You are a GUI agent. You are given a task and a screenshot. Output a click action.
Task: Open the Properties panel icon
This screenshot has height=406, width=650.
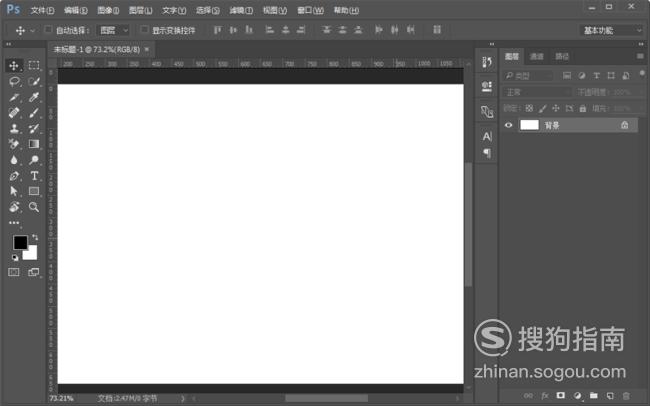[x=487, y=86]
